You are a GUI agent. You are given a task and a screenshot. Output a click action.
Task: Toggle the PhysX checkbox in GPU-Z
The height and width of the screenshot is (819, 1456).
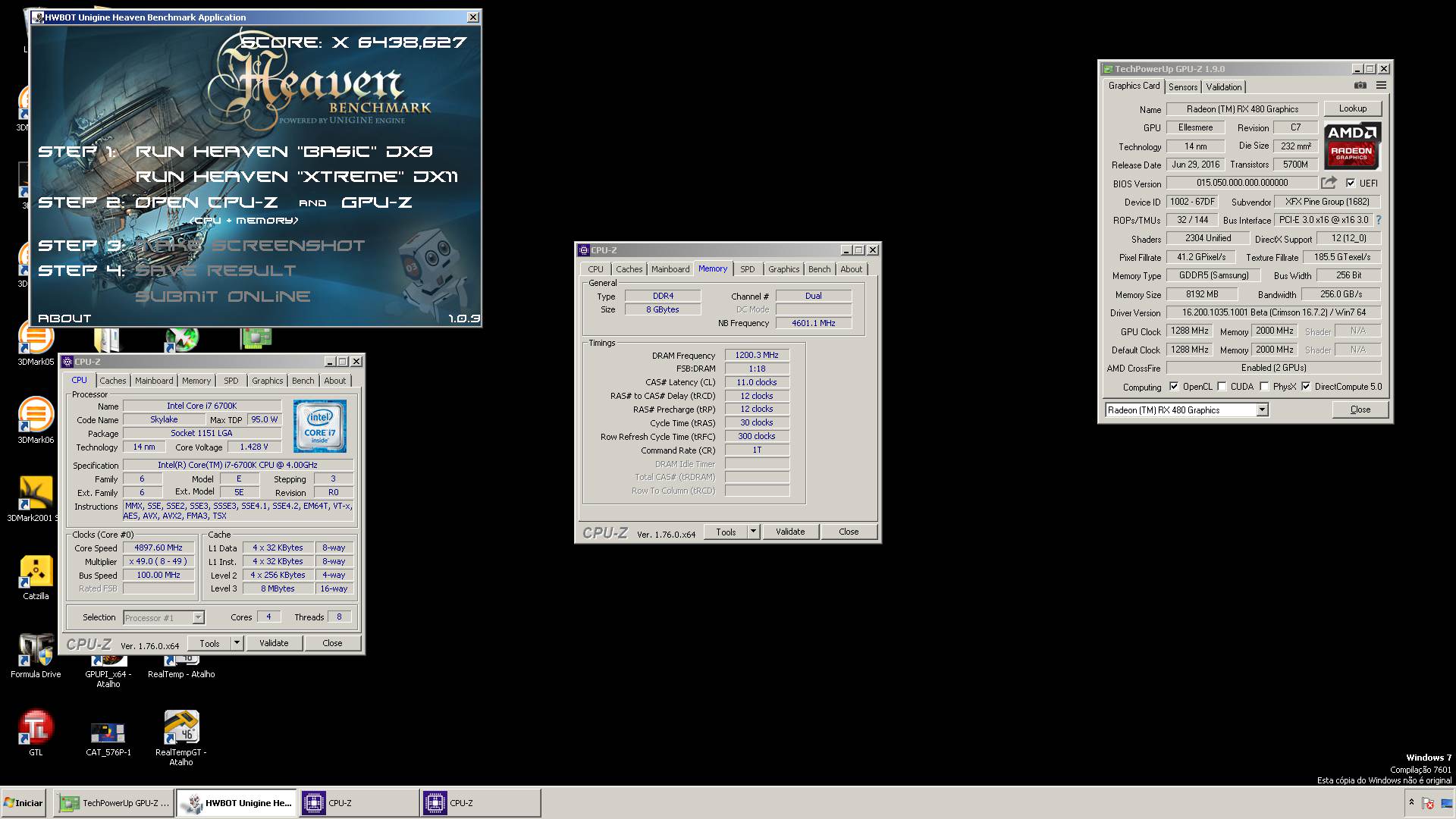click(1264, 387)
